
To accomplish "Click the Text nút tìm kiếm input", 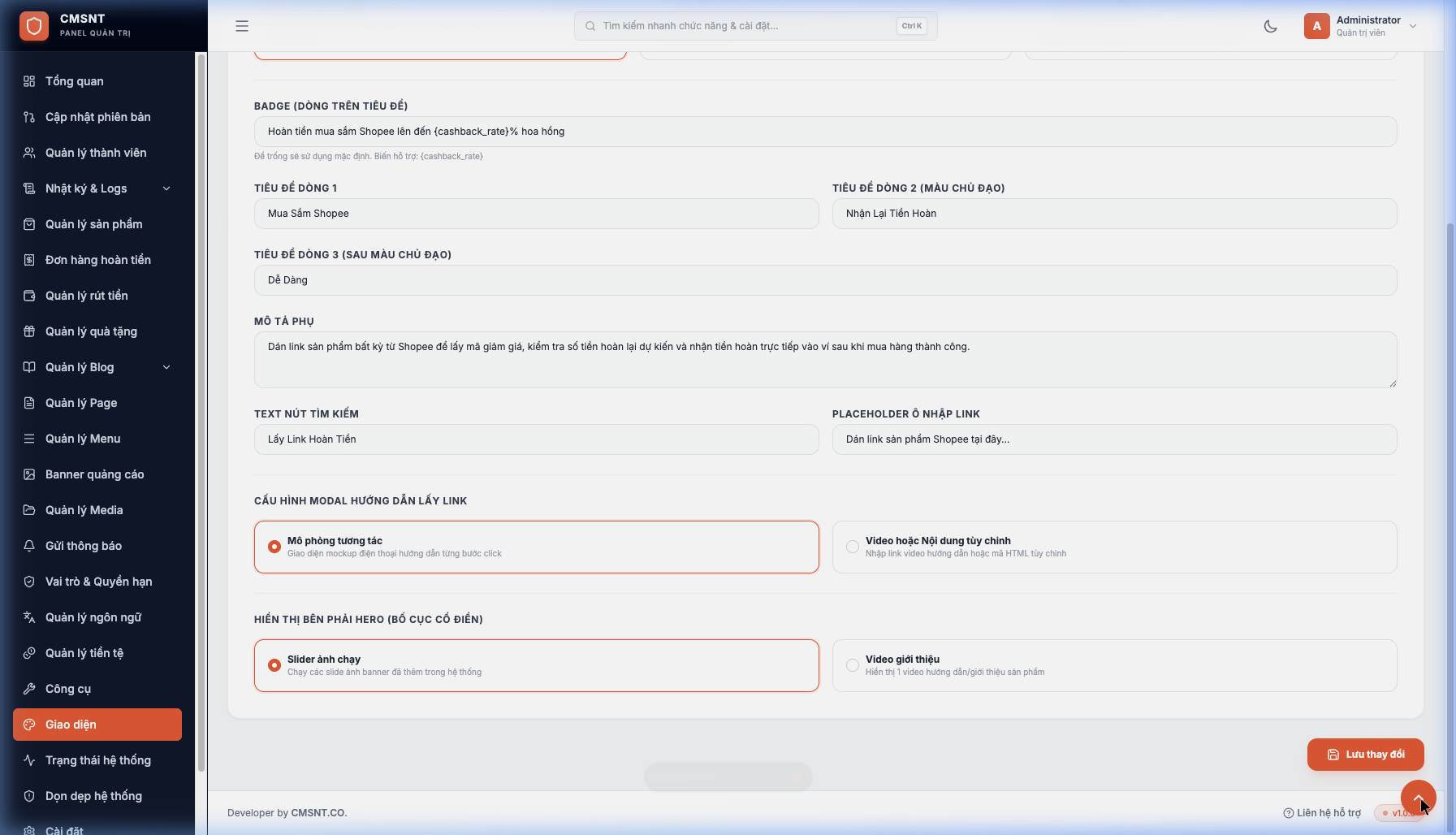I will 536,439.
